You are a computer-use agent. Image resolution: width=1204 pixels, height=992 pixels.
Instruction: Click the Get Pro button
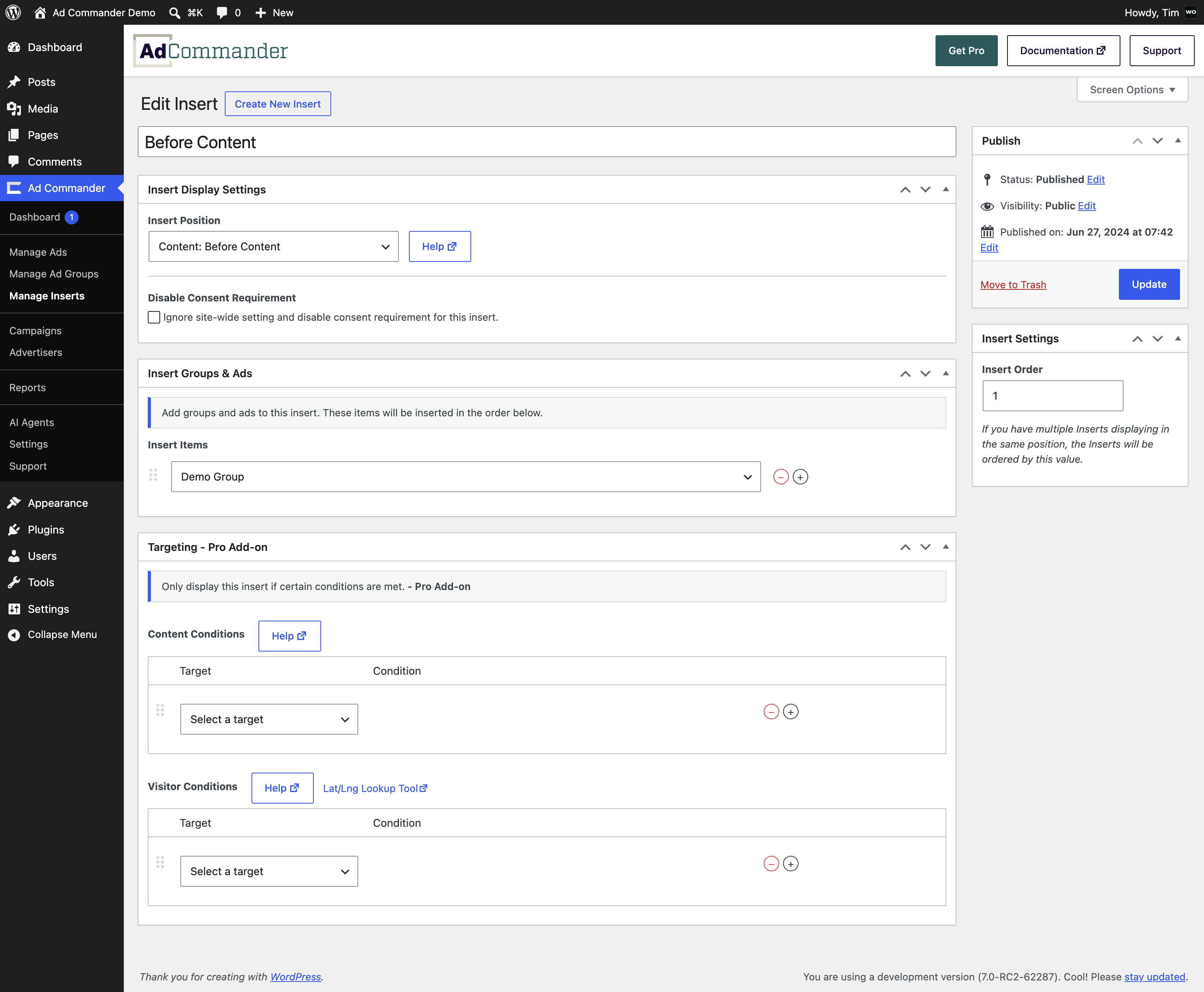click(966, 51)
